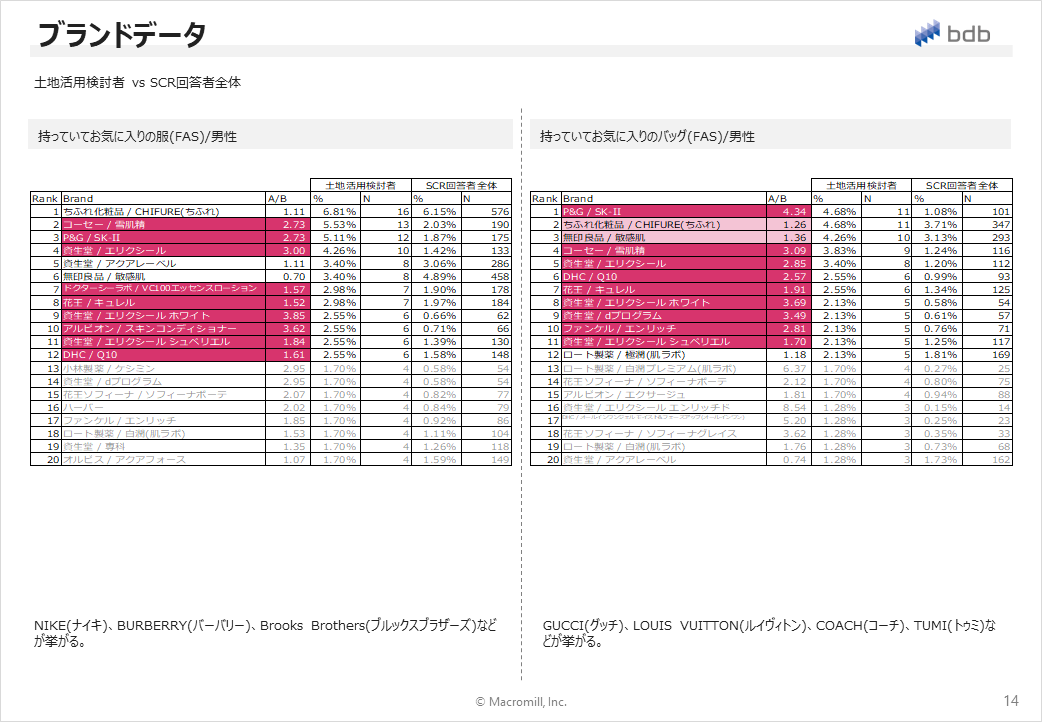Click the © Macromill, Inc. footer
1042x722 pixels.
(521, 701)
